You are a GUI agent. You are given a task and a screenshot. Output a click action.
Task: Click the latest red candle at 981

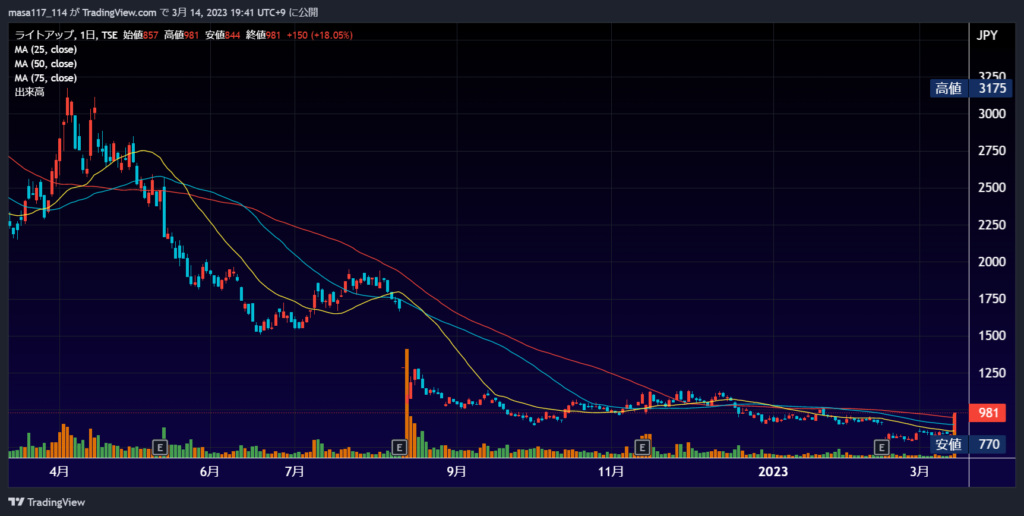955,424
